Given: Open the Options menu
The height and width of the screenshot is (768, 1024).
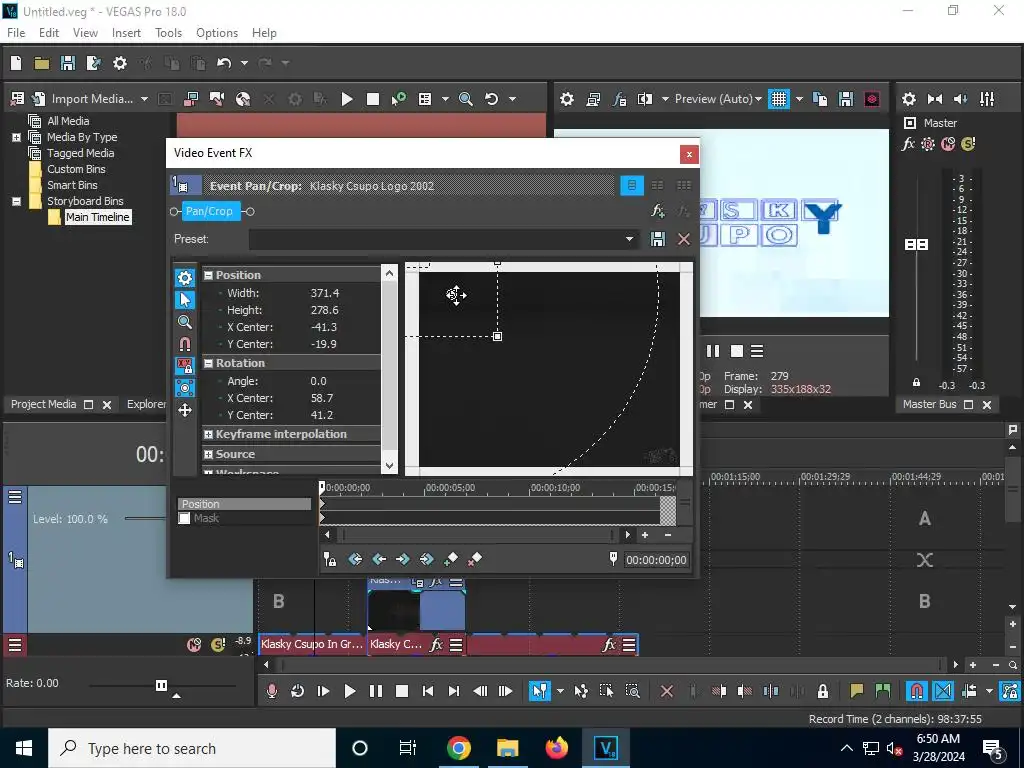Looking at the screenshot, I should [x=217, y=33].
